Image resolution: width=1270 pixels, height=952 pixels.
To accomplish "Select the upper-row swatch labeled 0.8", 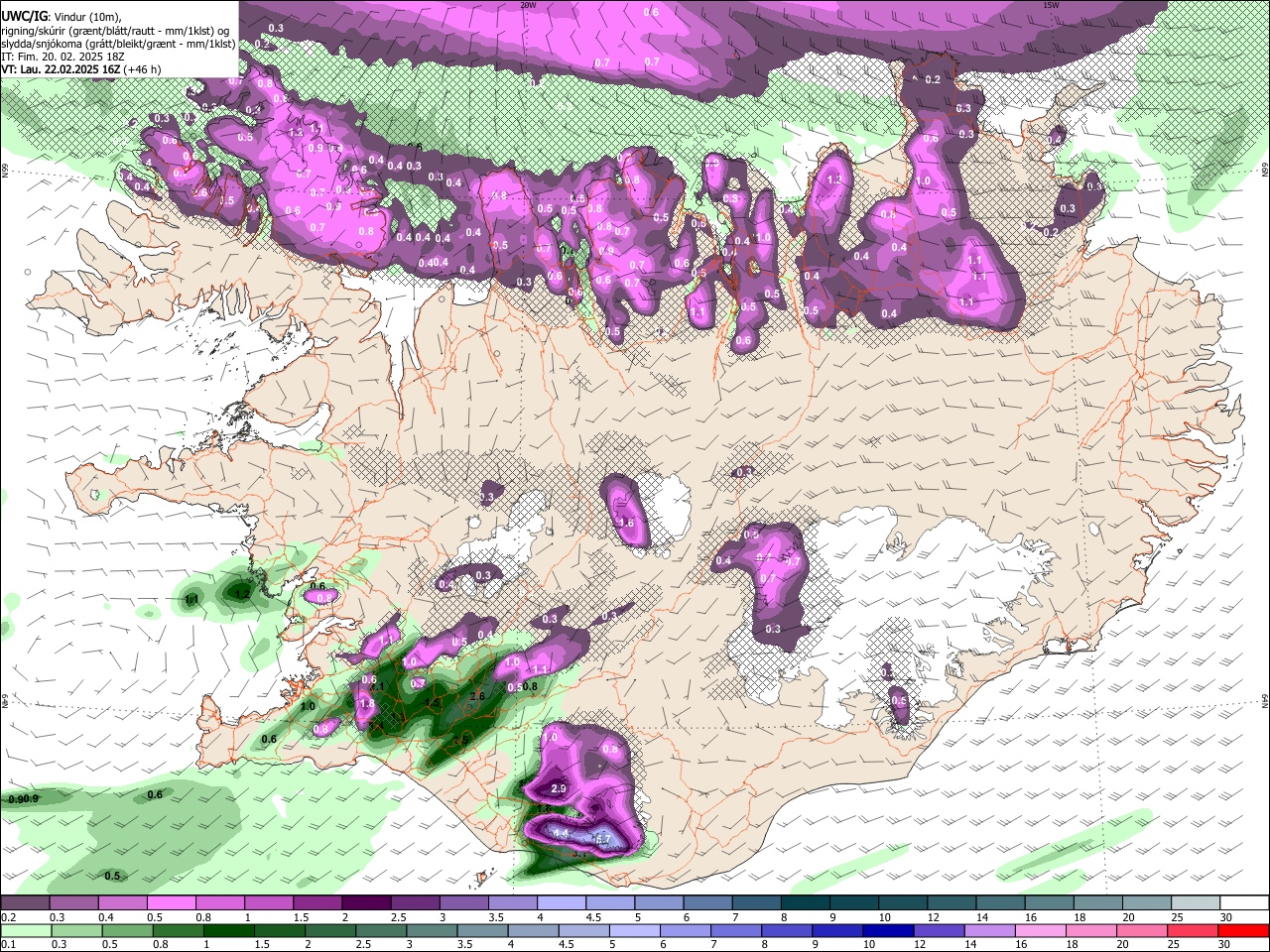I will pos(219,902).
